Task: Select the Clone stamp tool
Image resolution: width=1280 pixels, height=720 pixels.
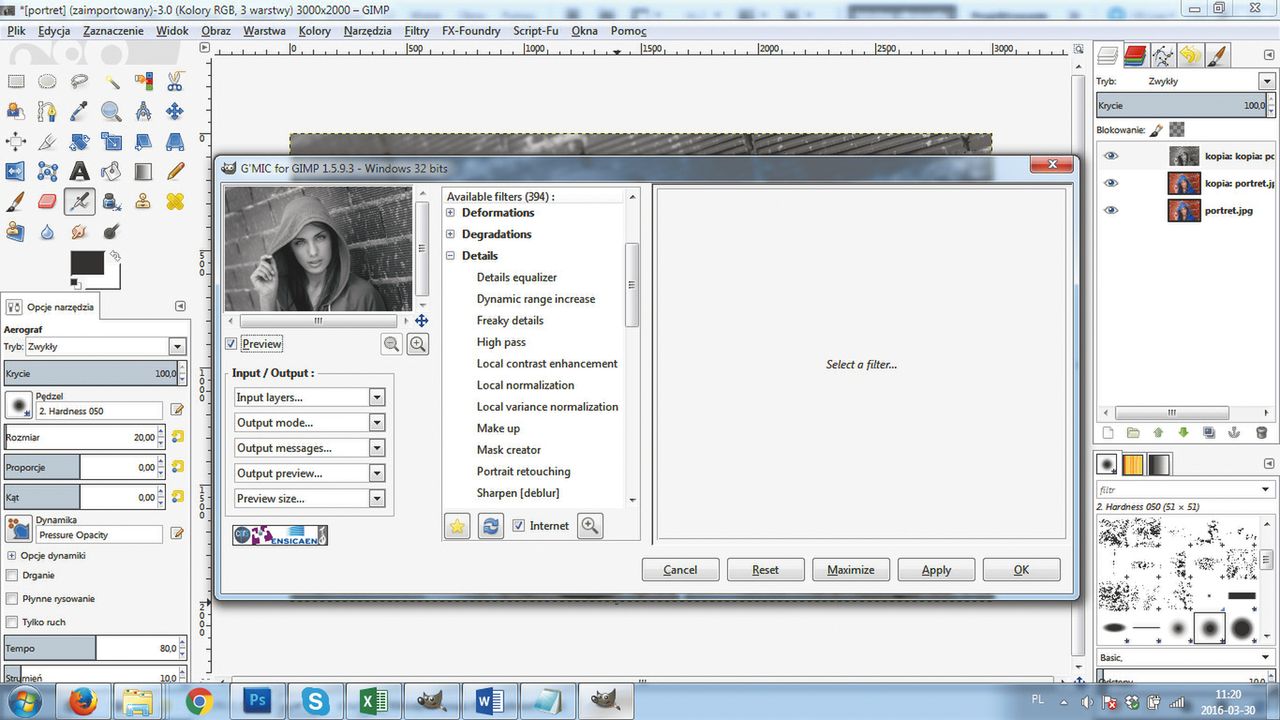Action: click(x=143, y=202)
